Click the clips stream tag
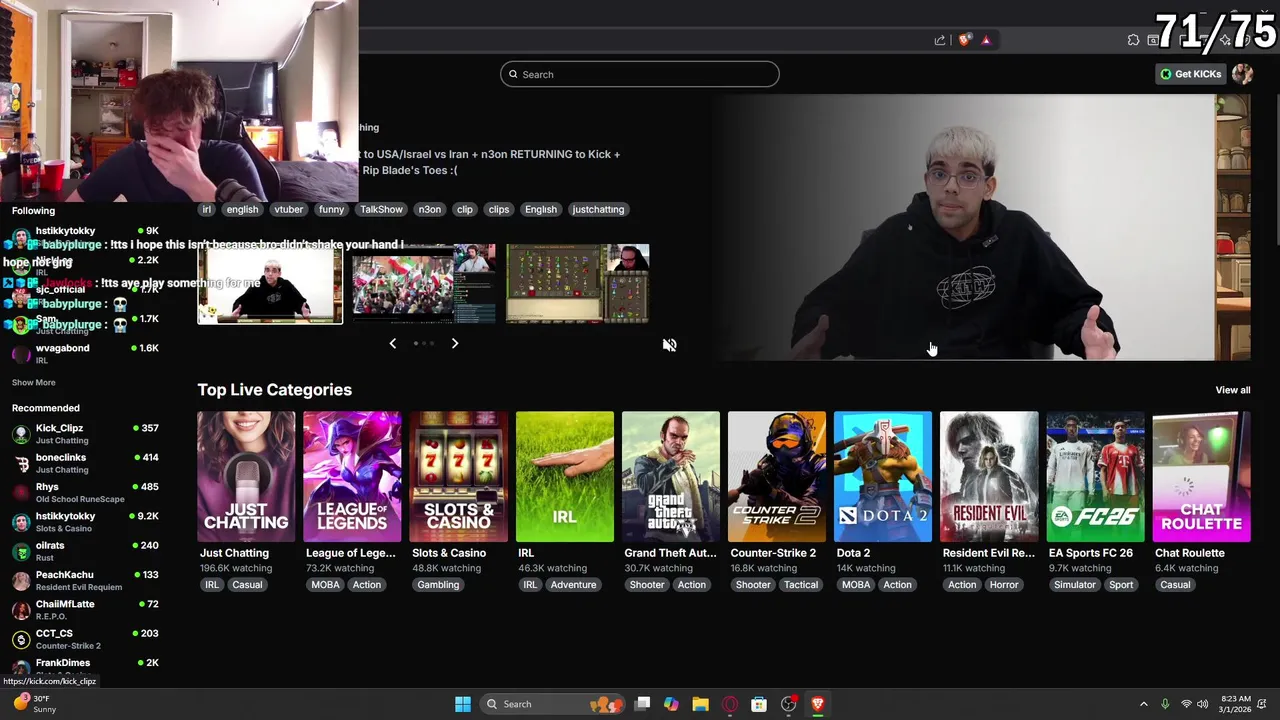The width and height of the screenshot is (1280, 720). pos(498,209)
